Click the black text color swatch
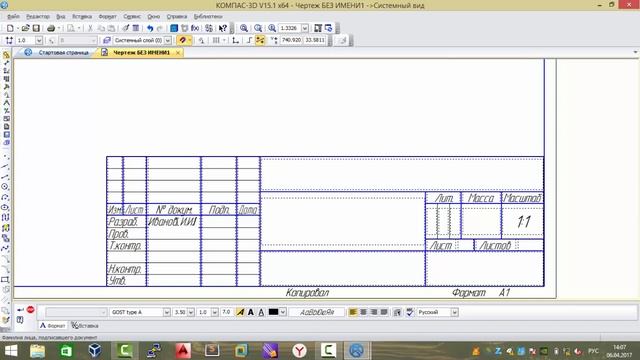 click(x=273, y=312)
